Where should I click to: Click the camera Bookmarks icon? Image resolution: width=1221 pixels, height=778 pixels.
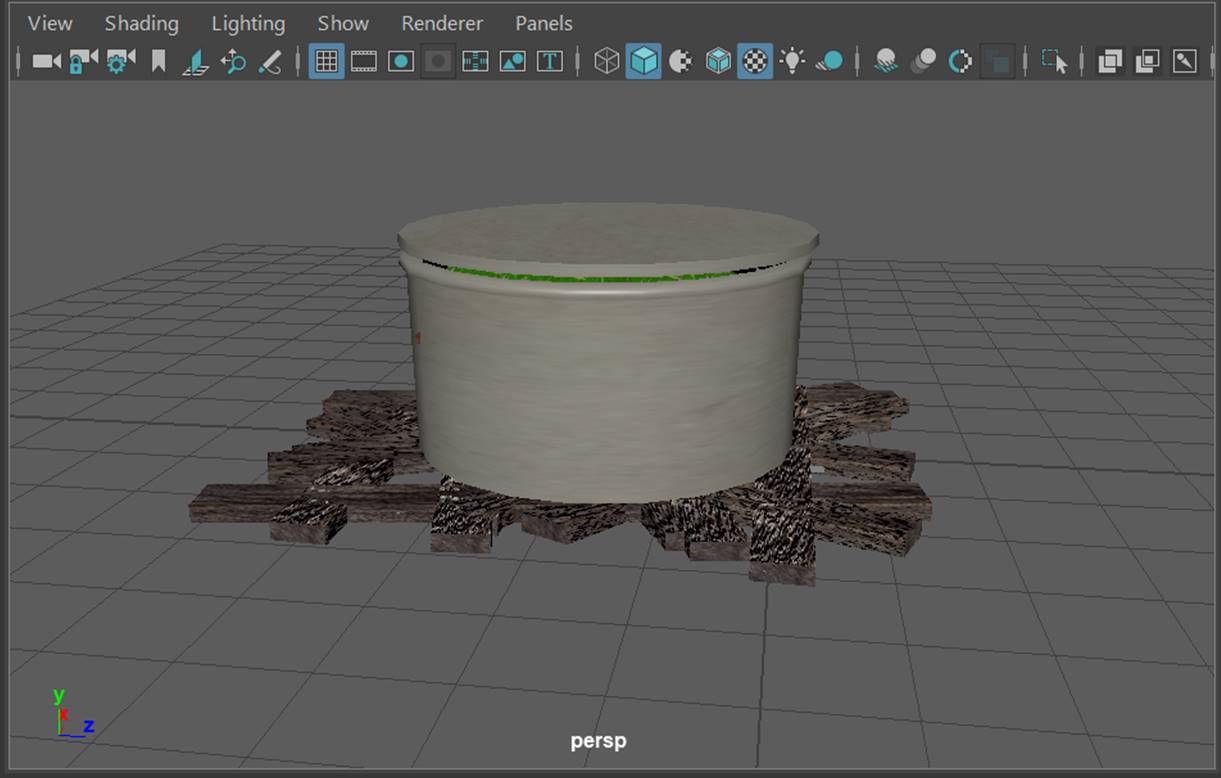158,61
